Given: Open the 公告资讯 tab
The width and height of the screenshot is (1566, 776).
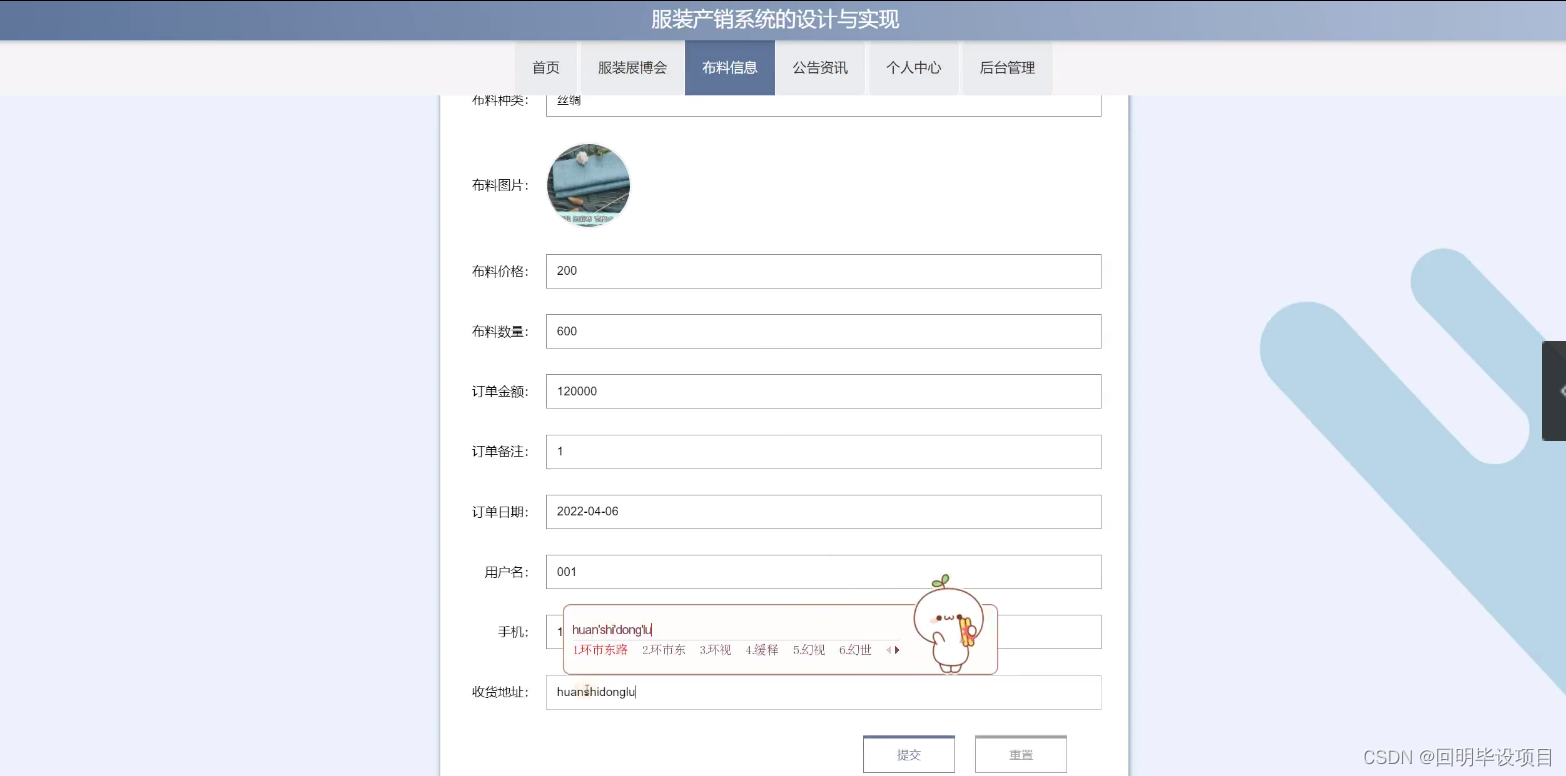Looking at the screenshot, I should tap(820, 68).
